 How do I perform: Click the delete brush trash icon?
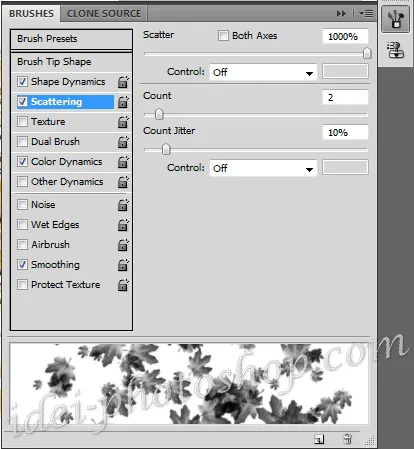[x=347, y=439]
